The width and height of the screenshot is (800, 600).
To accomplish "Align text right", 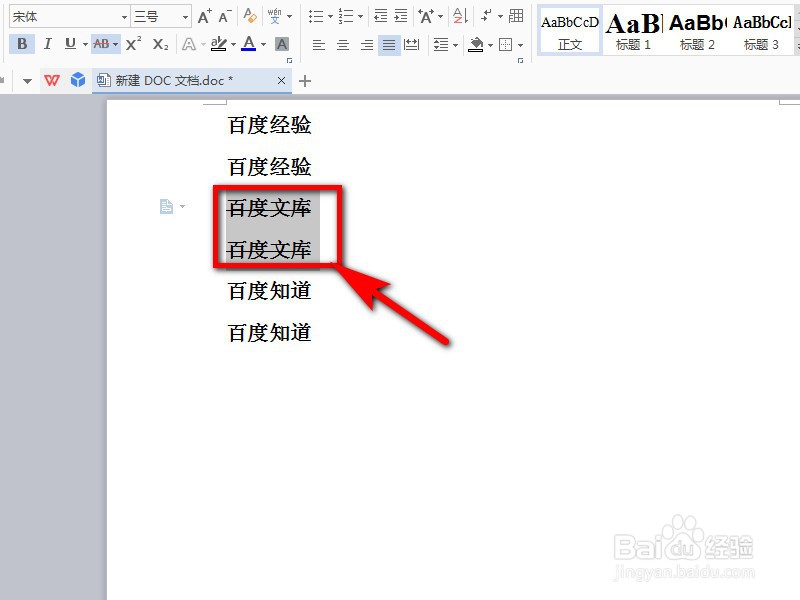I will 366,45.
